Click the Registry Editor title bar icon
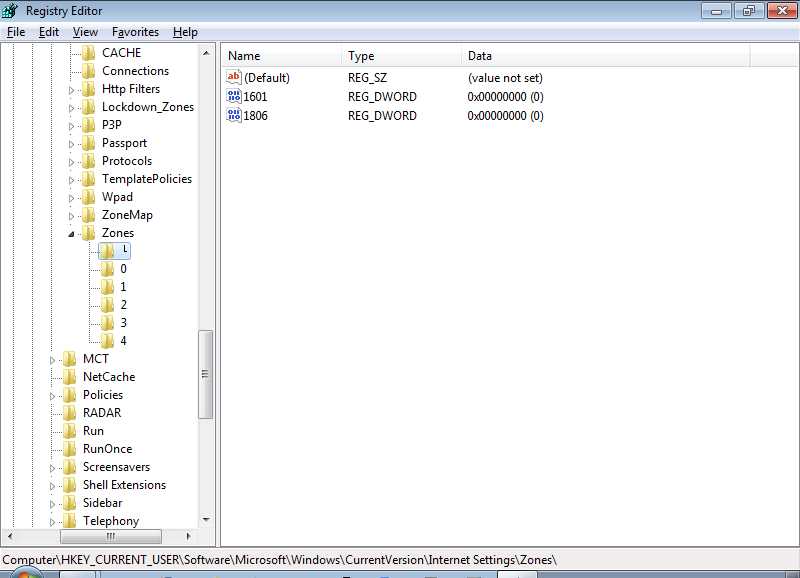Screen dimensions: 800x578 [10, 10]
